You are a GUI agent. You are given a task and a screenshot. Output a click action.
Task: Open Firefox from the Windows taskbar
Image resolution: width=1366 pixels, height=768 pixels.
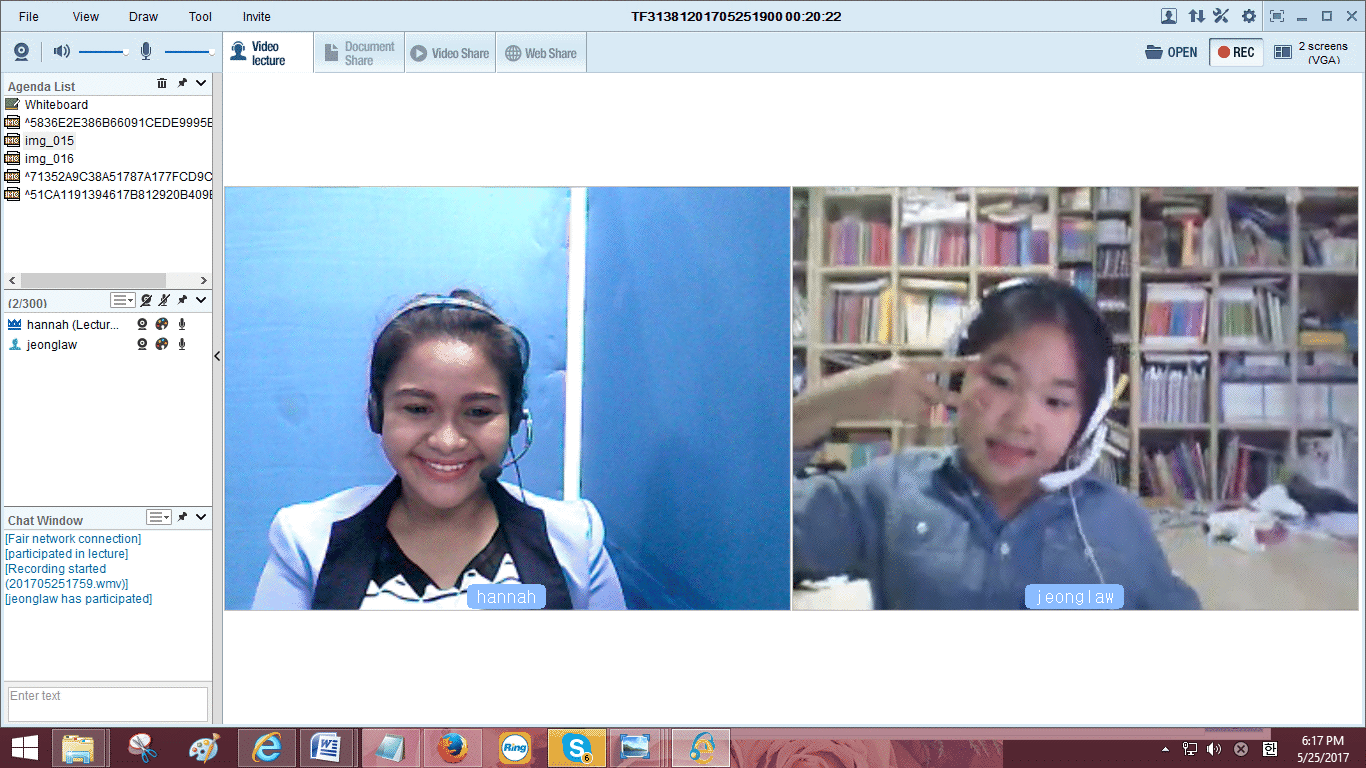452,747
